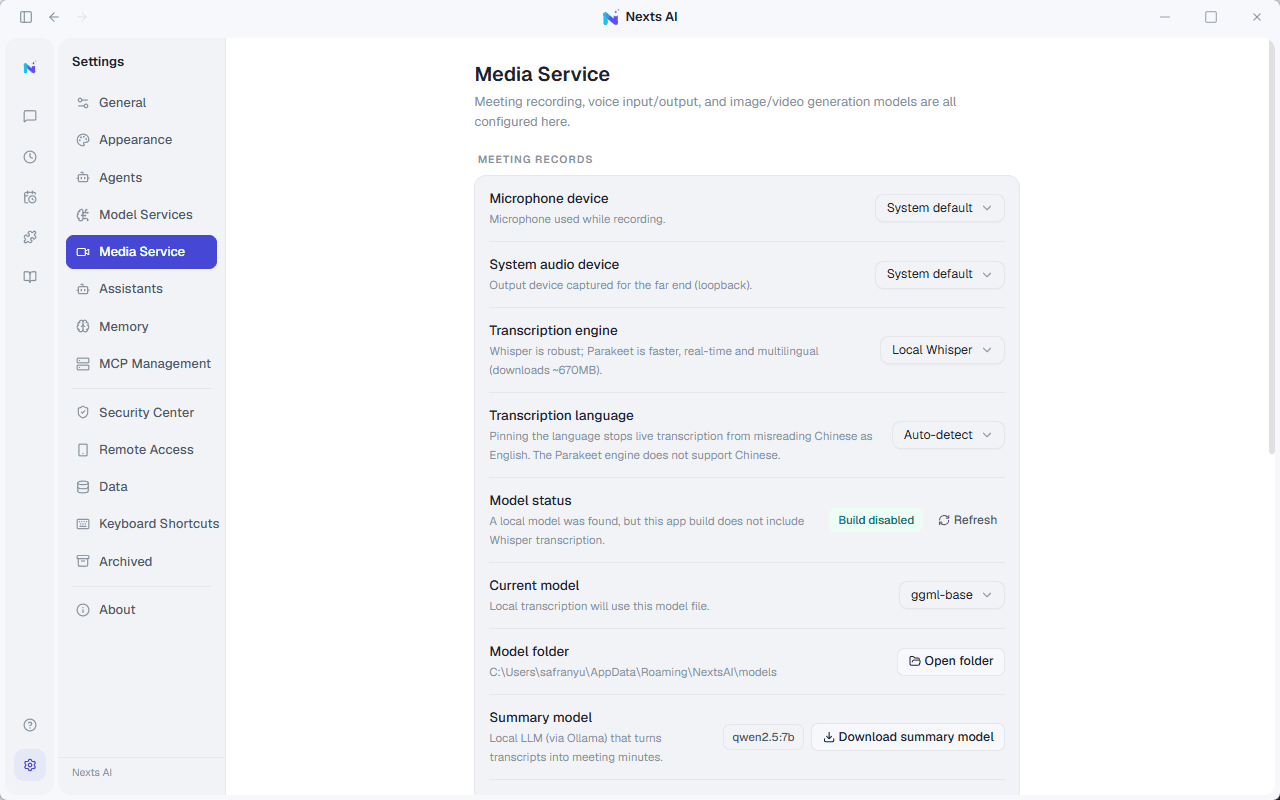Go forward with the right arrow icon
The width and height of the screenshot is (1280, 800).
pyautogui.click(x=82, y=17)
